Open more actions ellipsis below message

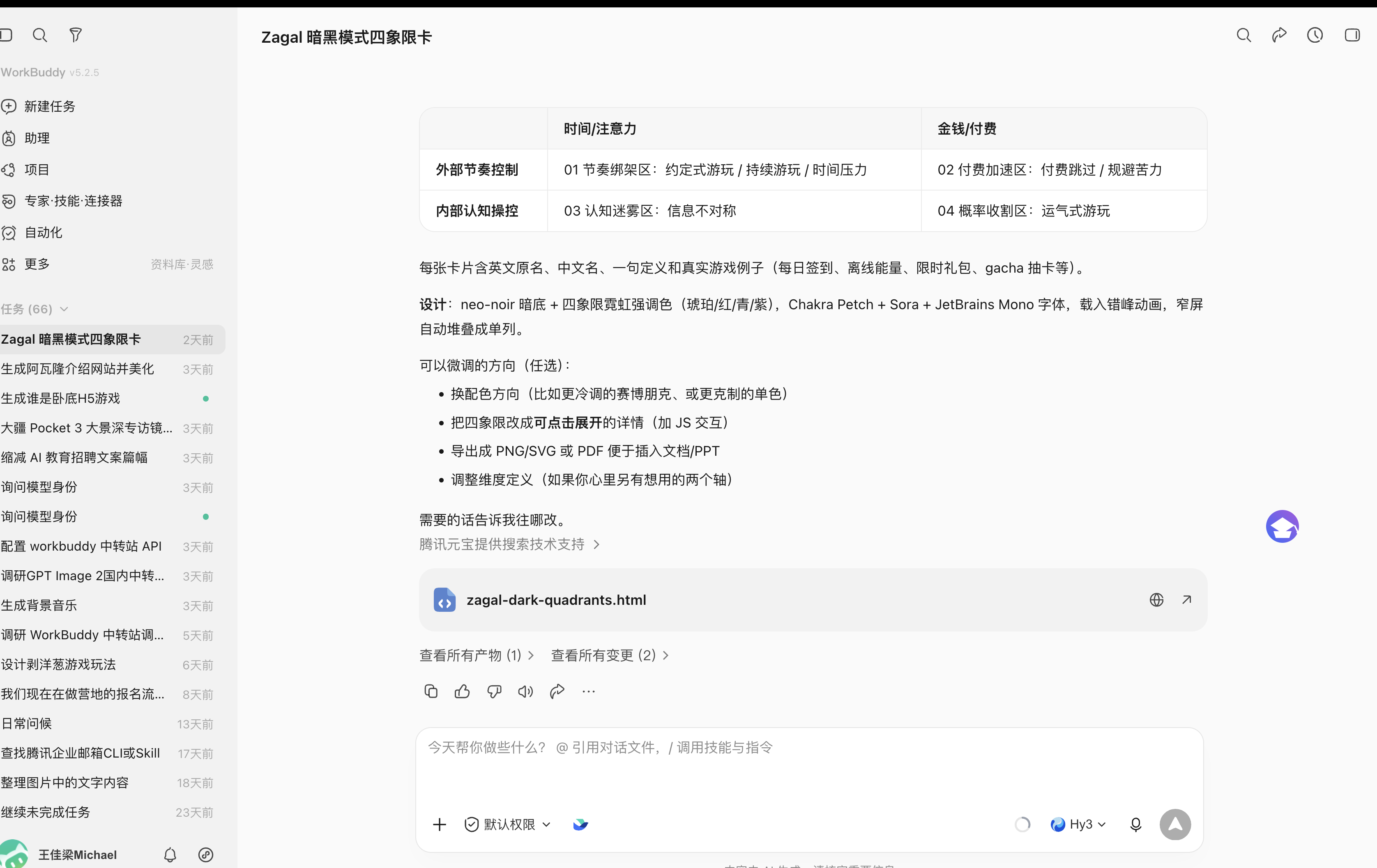(588, 691)
